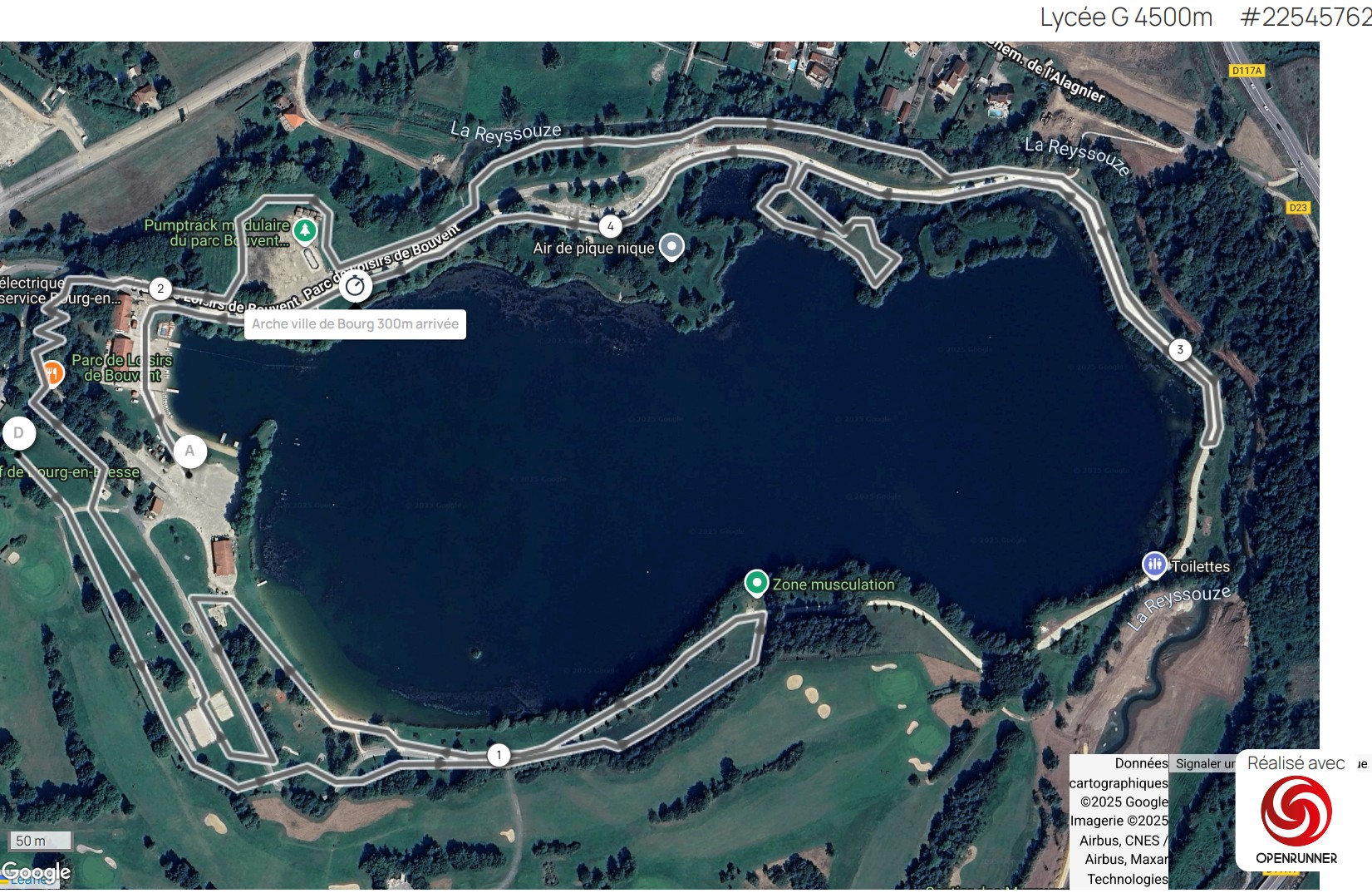Click the 50 m map scale bar
Image resolution: width=1372 pixels, height=893 pixels.
pyautogui.click(x=40, y=841)
